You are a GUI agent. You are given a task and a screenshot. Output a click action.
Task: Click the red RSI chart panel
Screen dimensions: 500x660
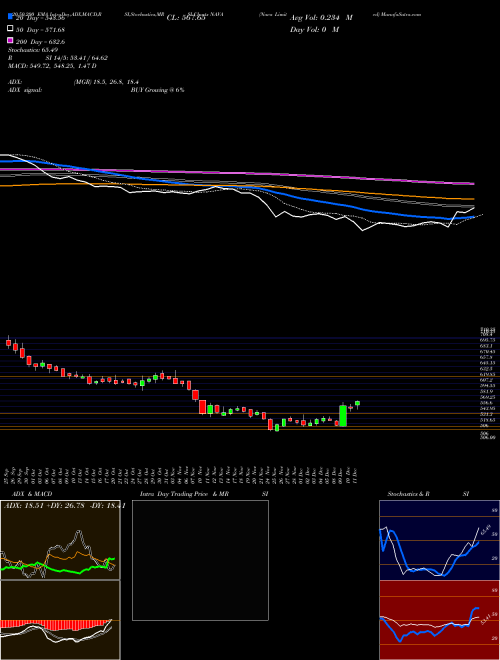439,620
